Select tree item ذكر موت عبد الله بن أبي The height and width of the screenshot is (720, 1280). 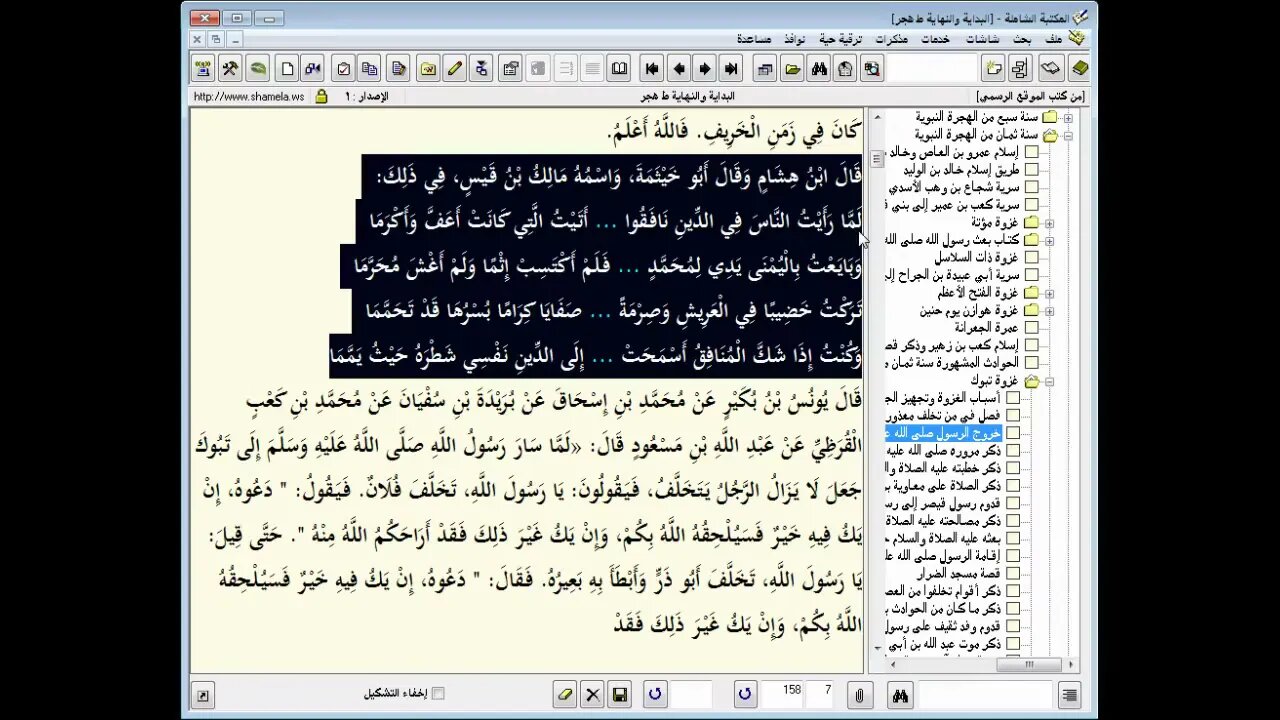pos(943,644)
